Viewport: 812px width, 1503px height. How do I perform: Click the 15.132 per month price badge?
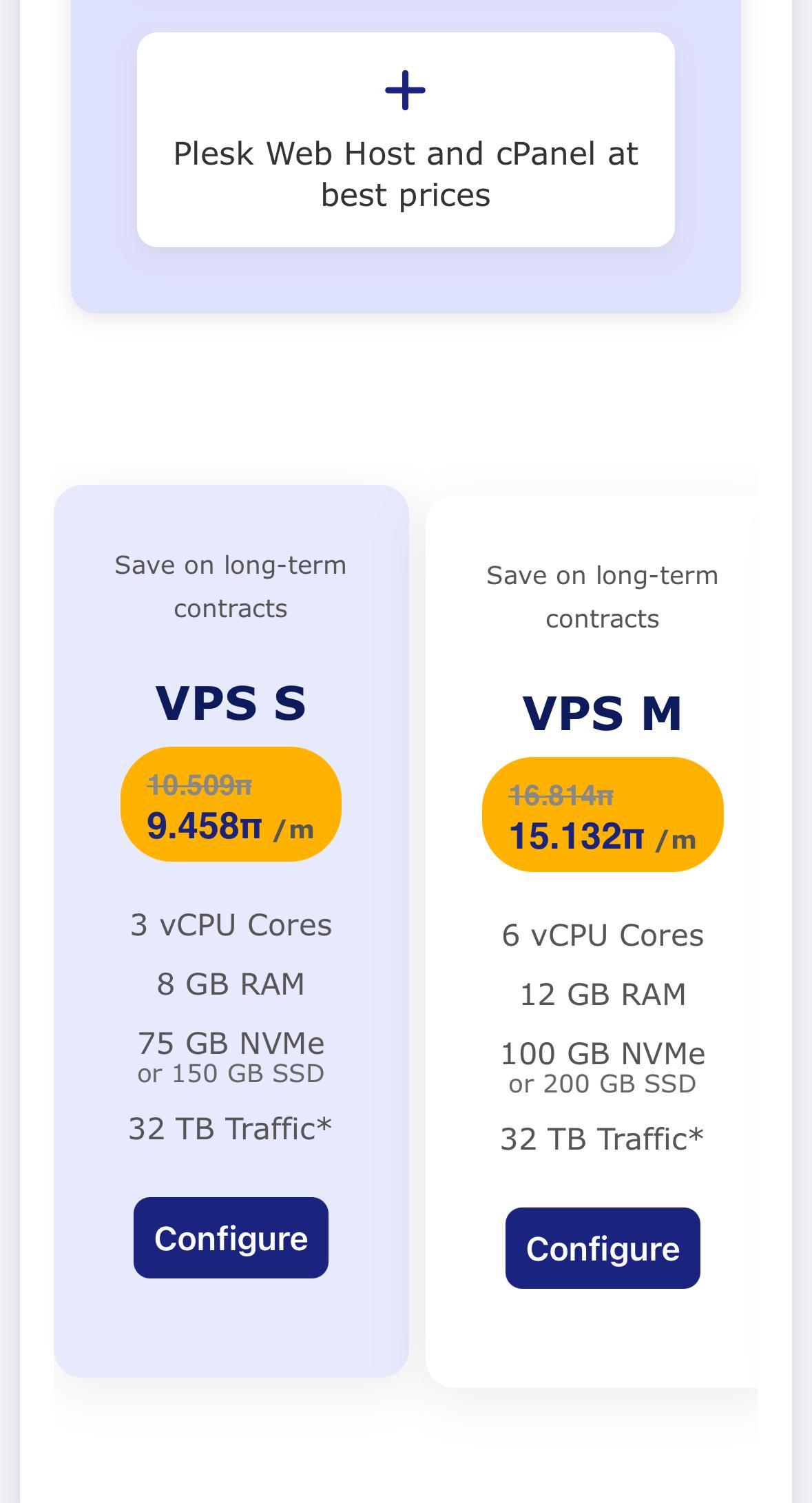[x=603, y=814]
